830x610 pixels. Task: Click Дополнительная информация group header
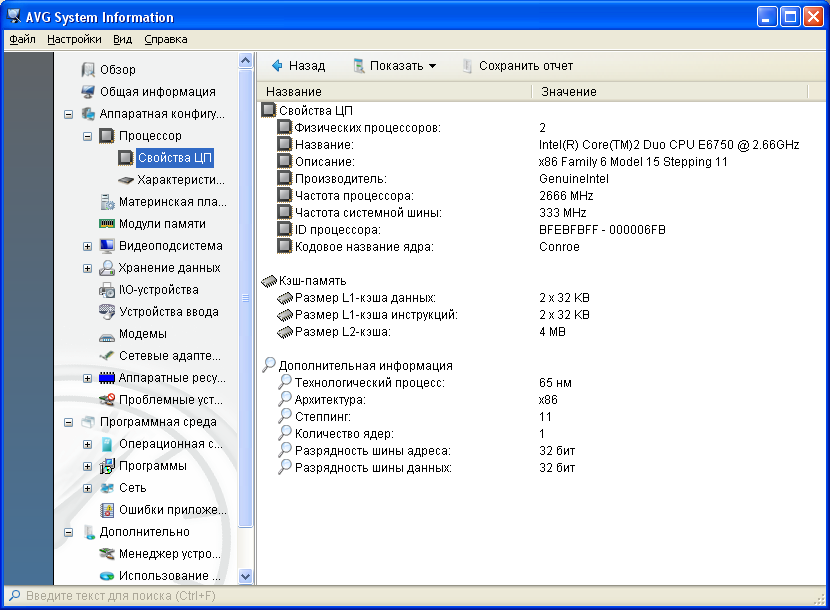point(366,366)
